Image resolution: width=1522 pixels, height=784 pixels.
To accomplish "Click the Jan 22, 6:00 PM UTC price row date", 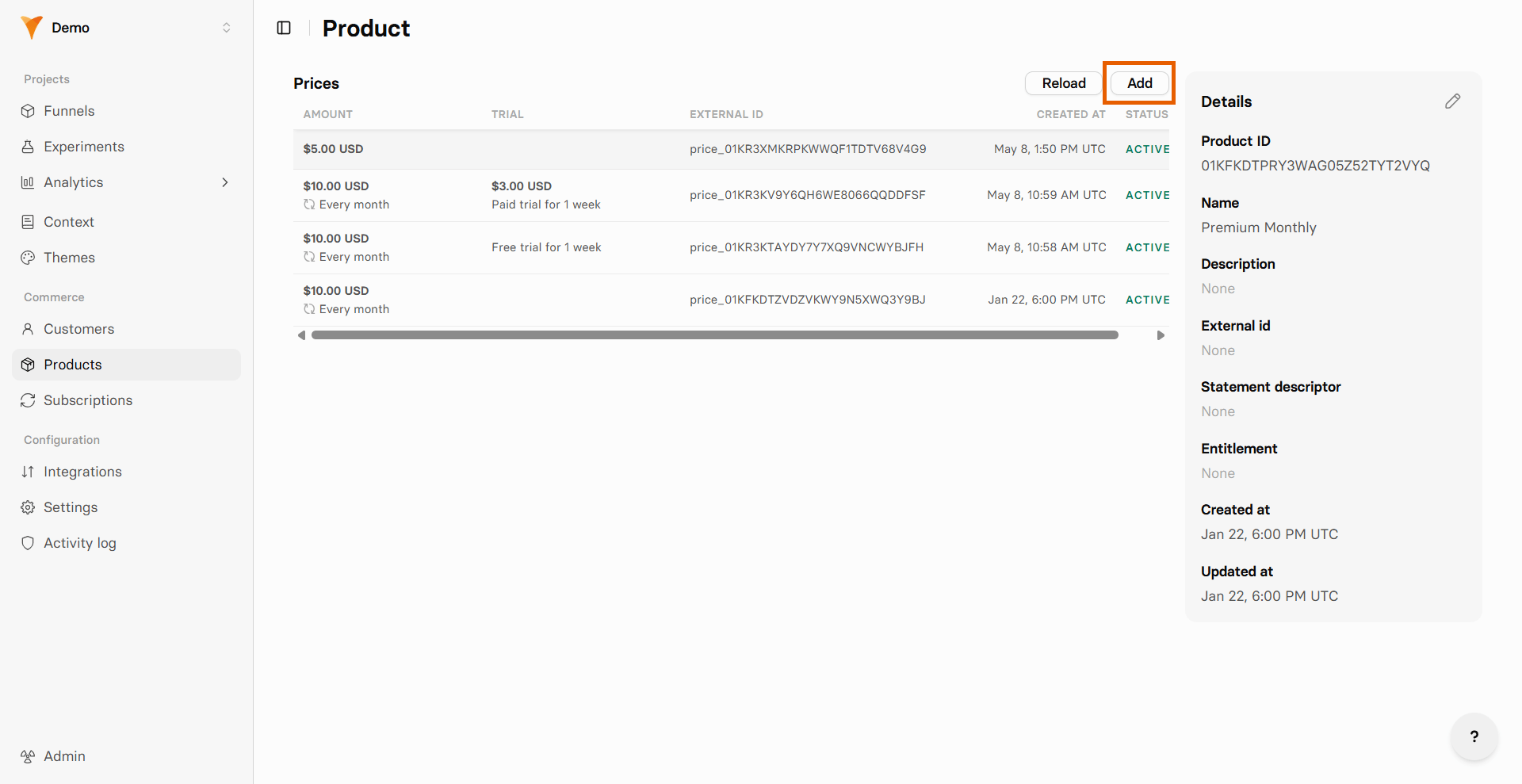I will coord(1046,300).
